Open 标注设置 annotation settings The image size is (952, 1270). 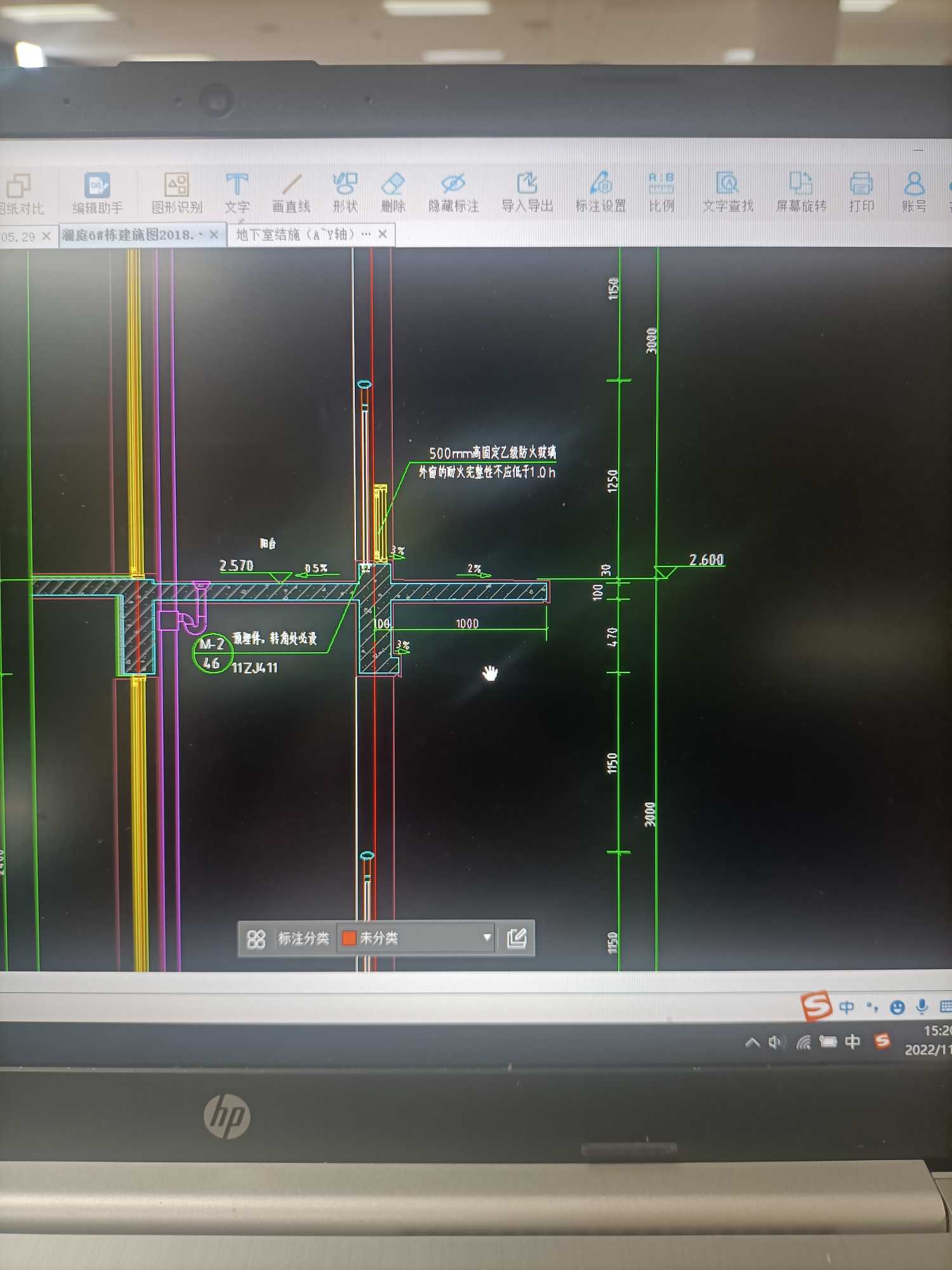coord(600,193)
